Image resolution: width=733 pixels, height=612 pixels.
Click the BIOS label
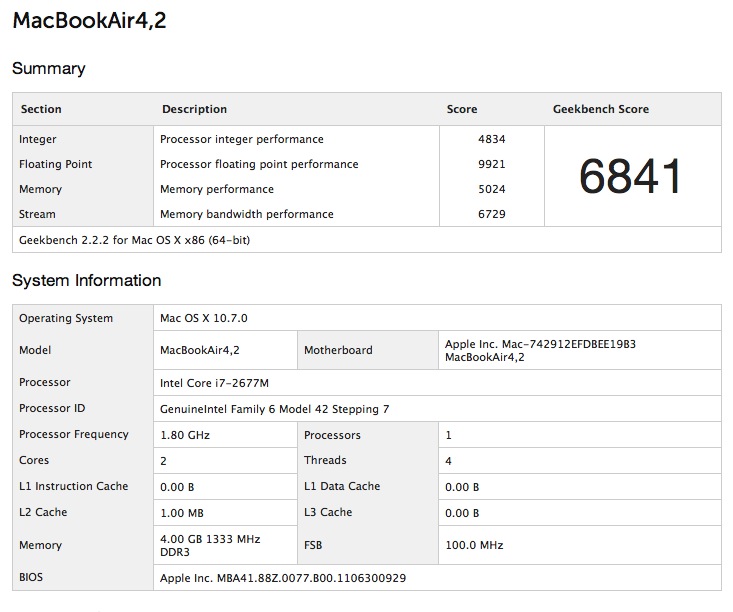[x=31, y=577]
